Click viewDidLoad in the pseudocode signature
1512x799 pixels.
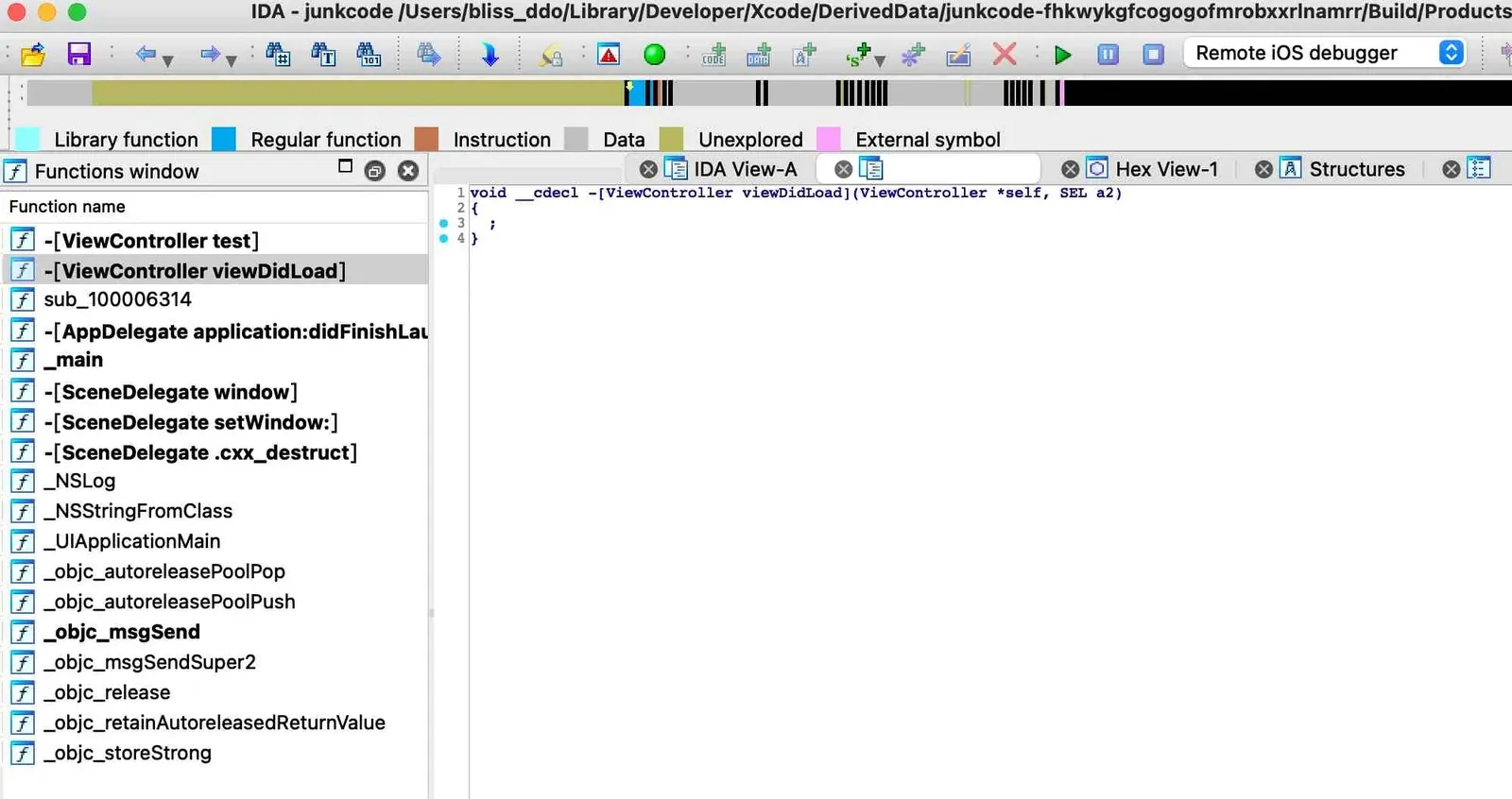click(x=792, y=193)
